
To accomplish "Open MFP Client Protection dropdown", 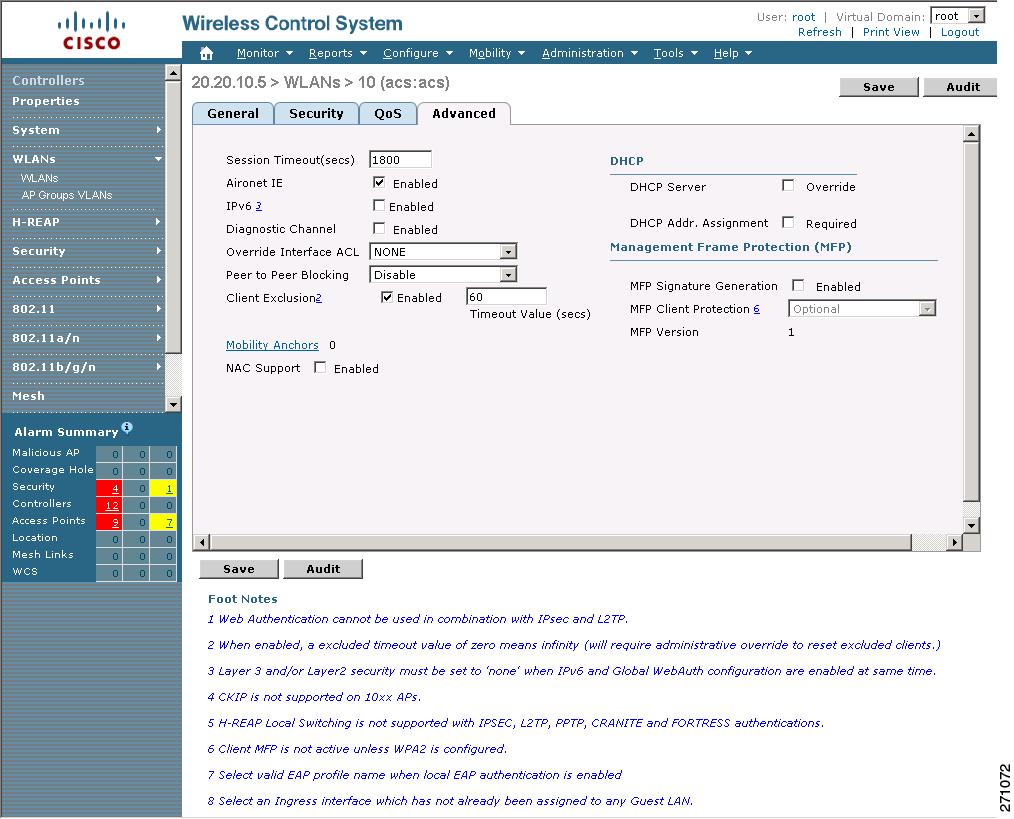I will pos(862,309).
